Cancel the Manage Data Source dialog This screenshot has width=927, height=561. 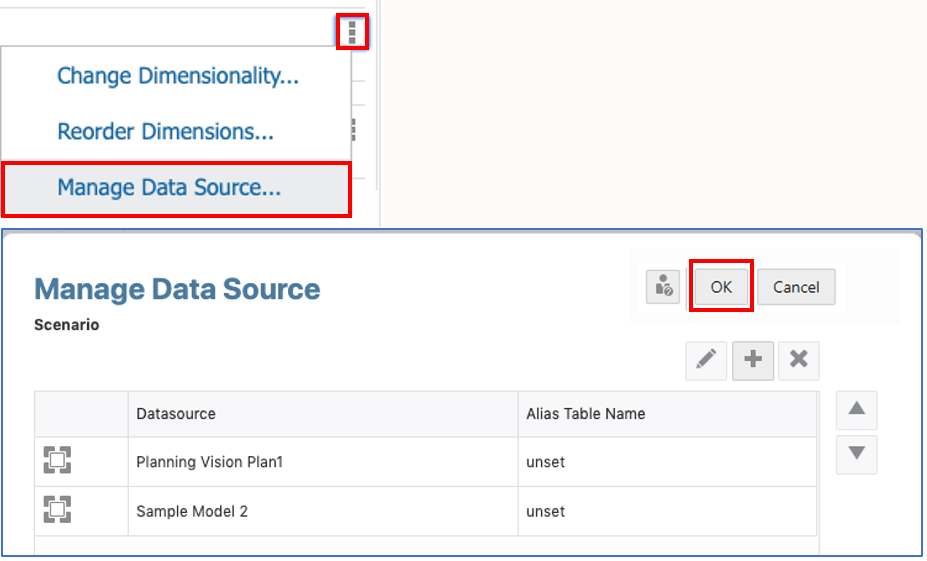click(796, 287)
